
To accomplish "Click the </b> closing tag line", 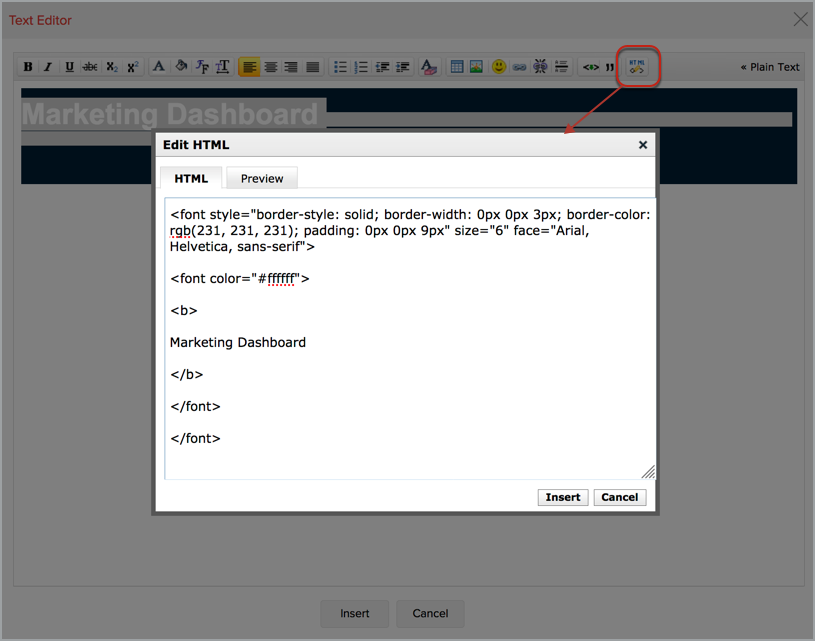I will [x=187, y=374].
